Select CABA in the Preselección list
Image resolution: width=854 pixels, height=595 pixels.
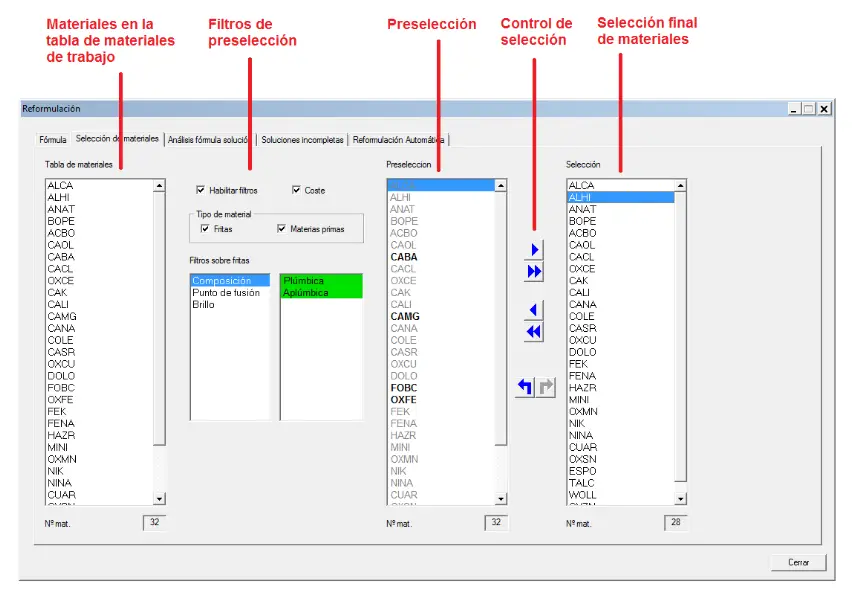pyautogui.click(x=404, y=257)
